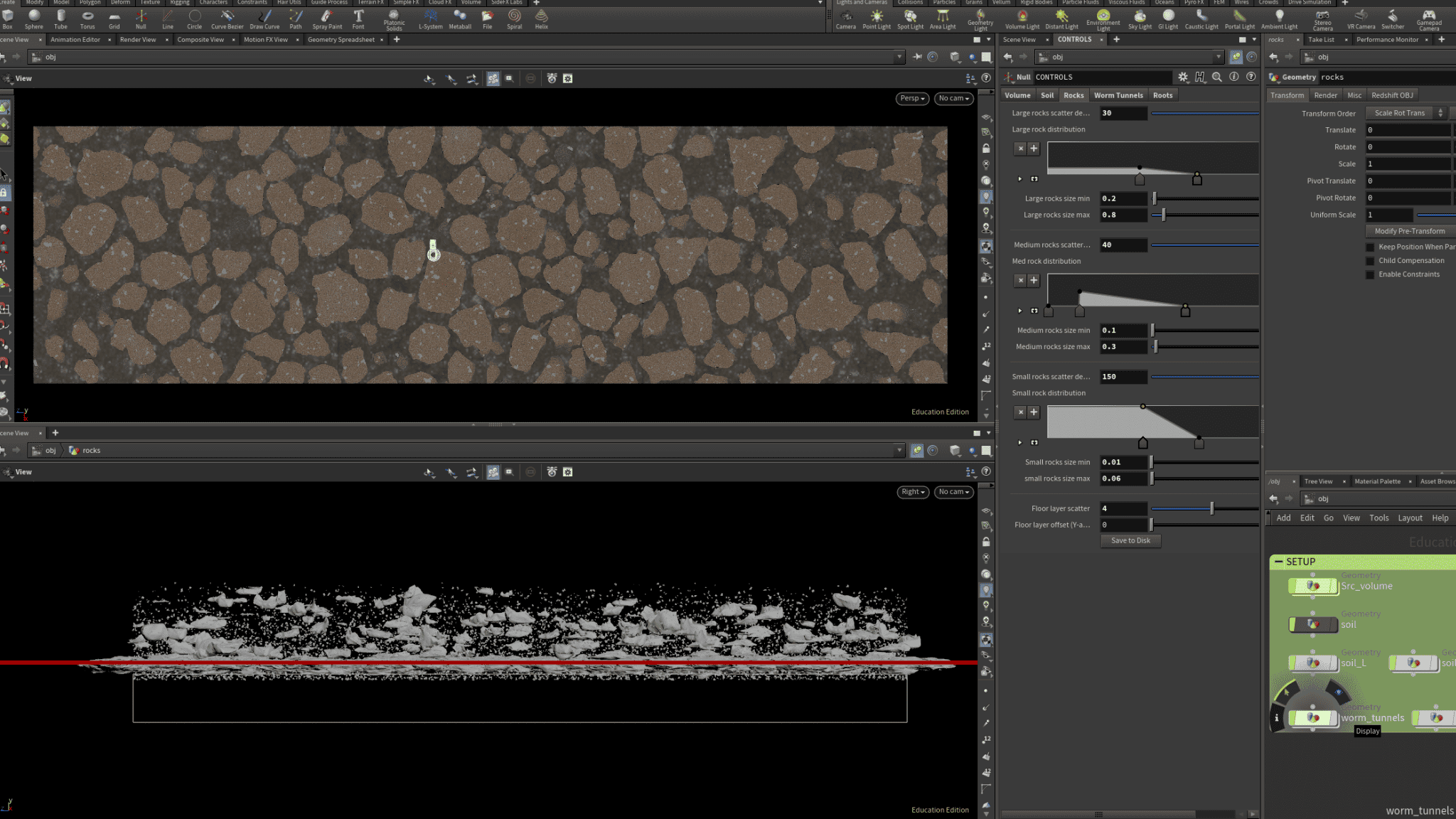Enable the Child Compensation checkbox
Image resolution: width=1456 pixels, height=819 pixels.
click(1371, 260)
